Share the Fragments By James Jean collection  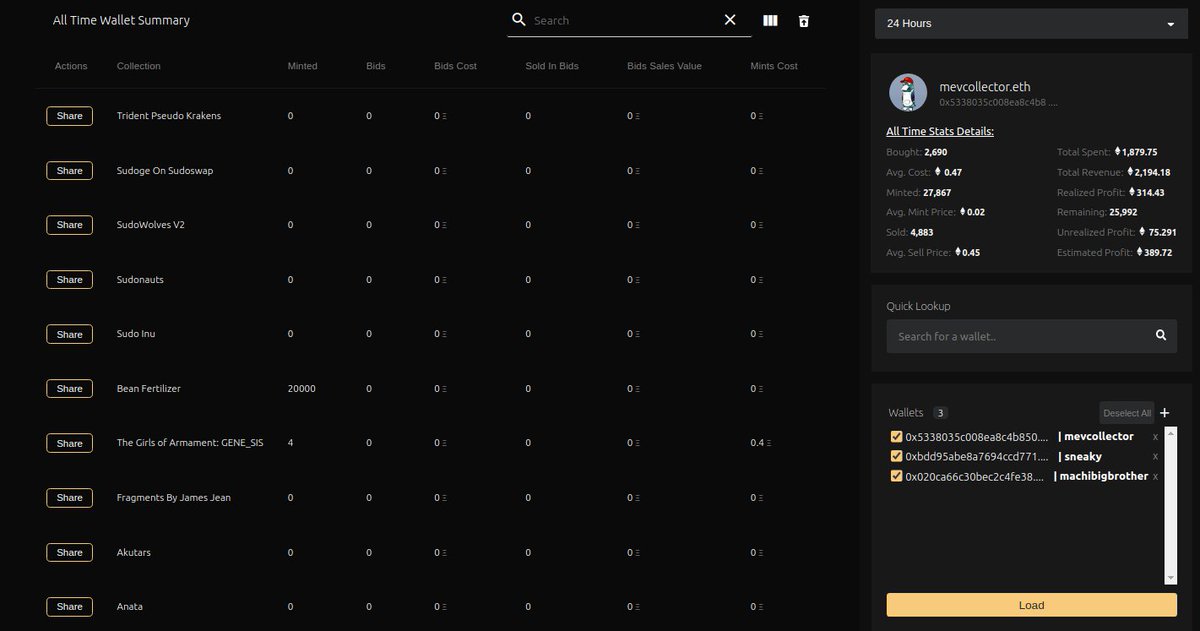pyautogui.click(x=70, y=498)
